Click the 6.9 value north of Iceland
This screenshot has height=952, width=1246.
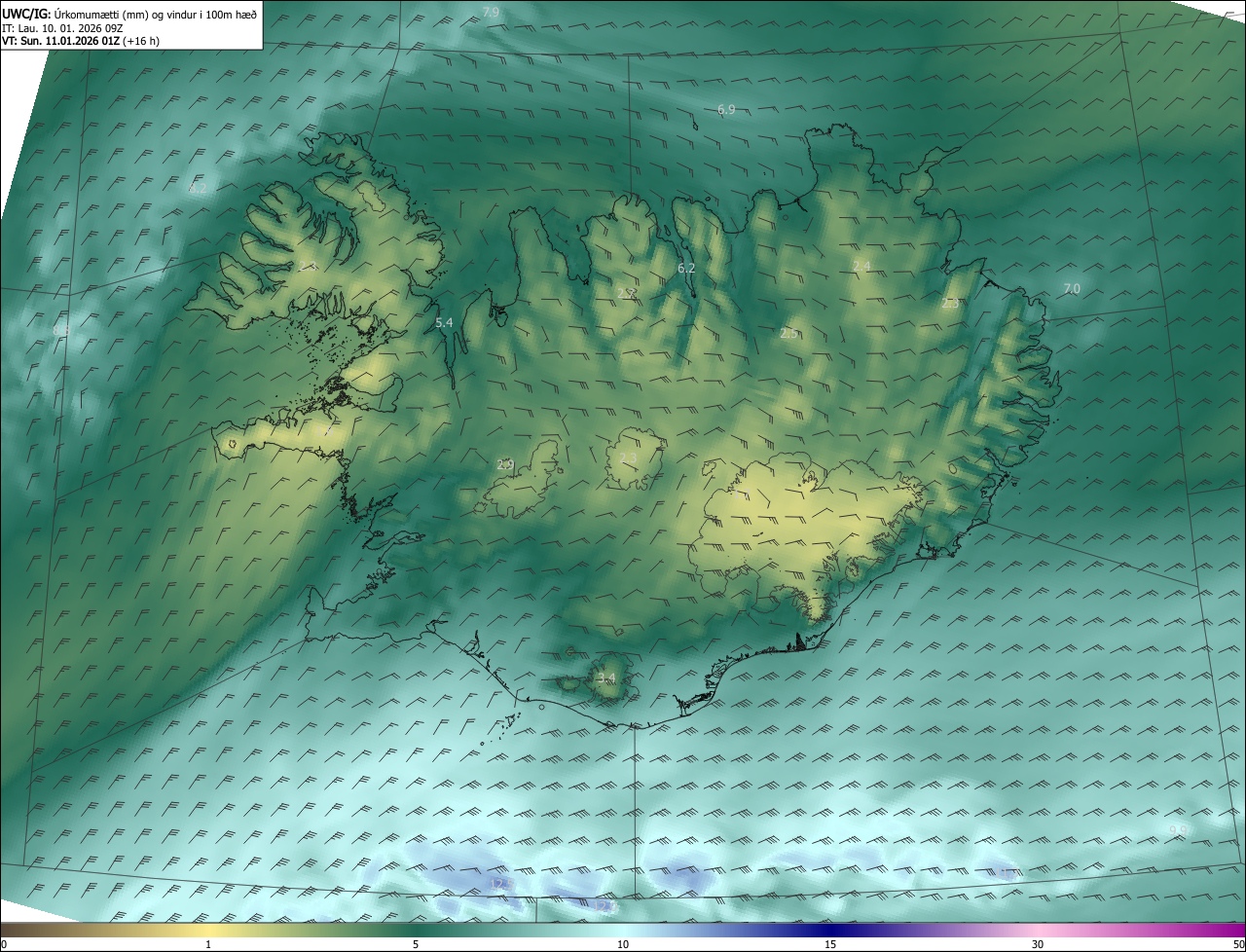tap(726, 110)
